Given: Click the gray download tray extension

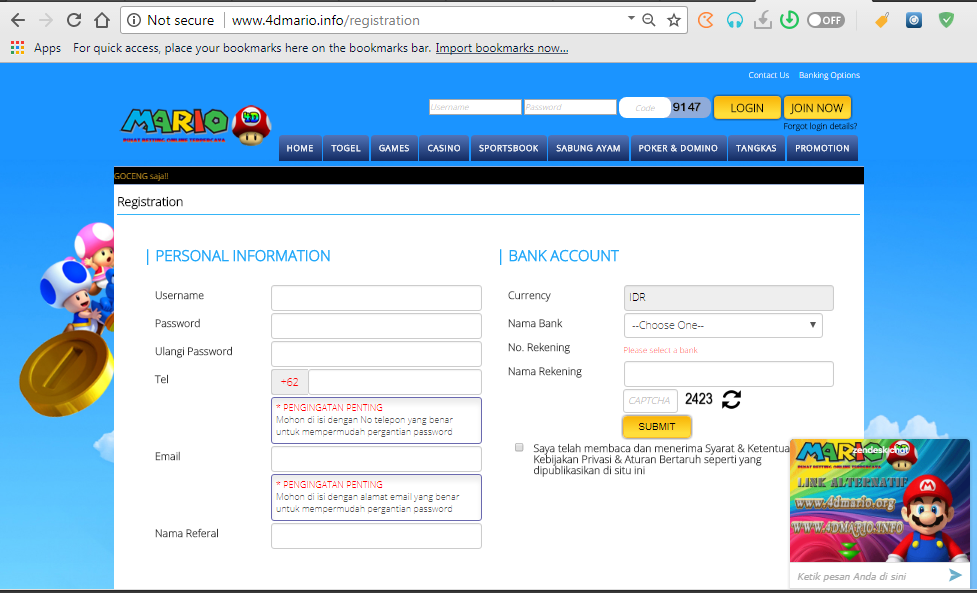Looking at the screenshot, I should tap(763, 21).
